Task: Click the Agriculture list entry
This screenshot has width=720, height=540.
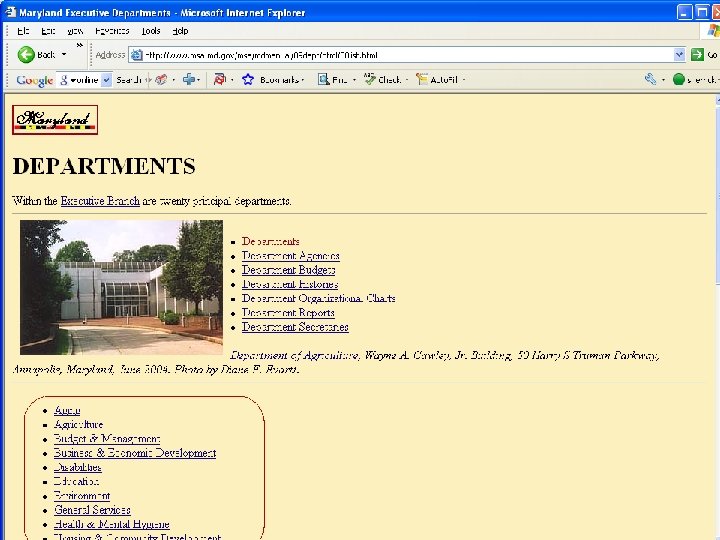Action: pyautogui.click(x=79, y=424)
